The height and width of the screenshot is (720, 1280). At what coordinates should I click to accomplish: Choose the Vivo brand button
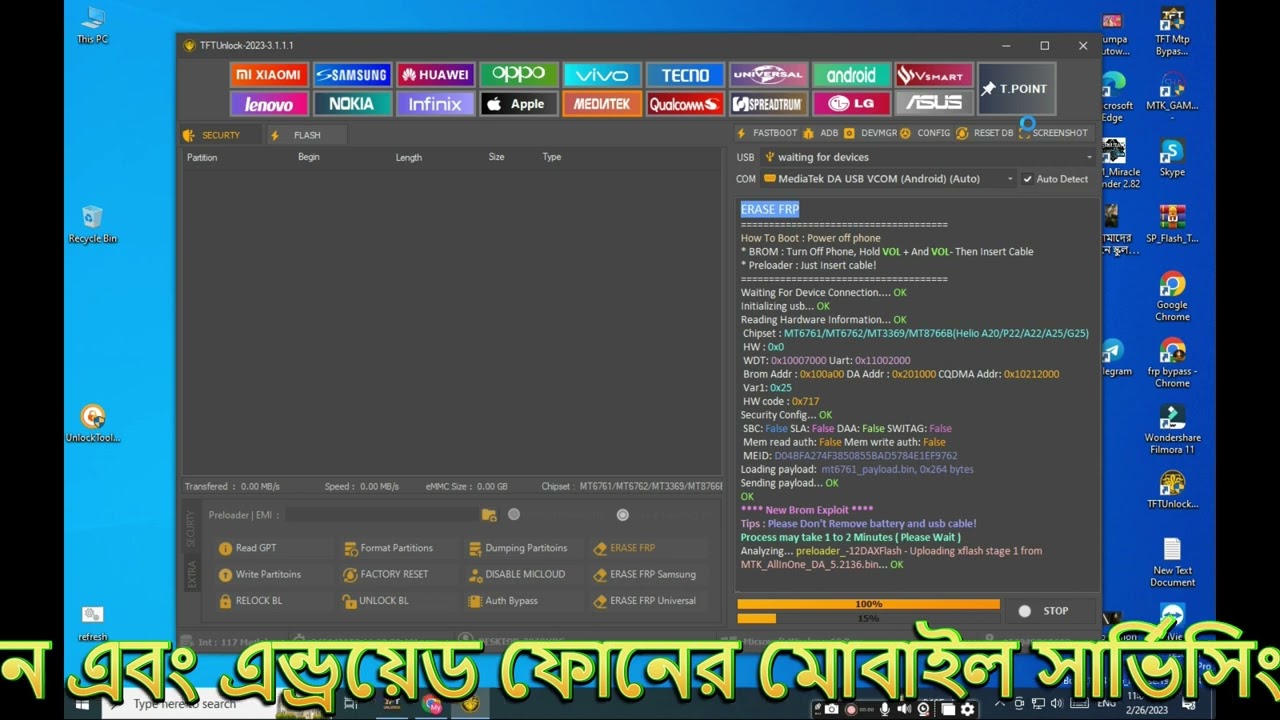[x=601, y=75]
